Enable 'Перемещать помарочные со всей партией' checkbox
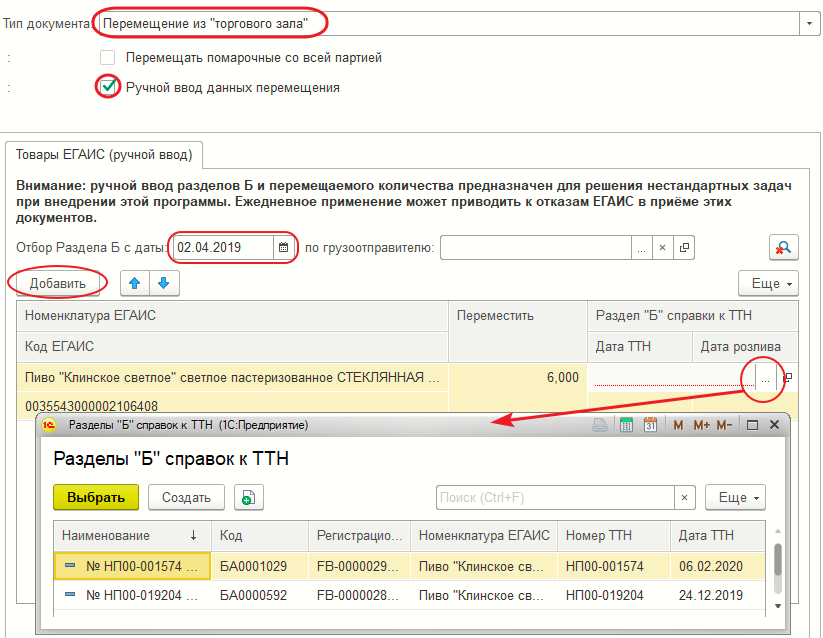The height and width of the screenshot is (638, 823). 108,58
